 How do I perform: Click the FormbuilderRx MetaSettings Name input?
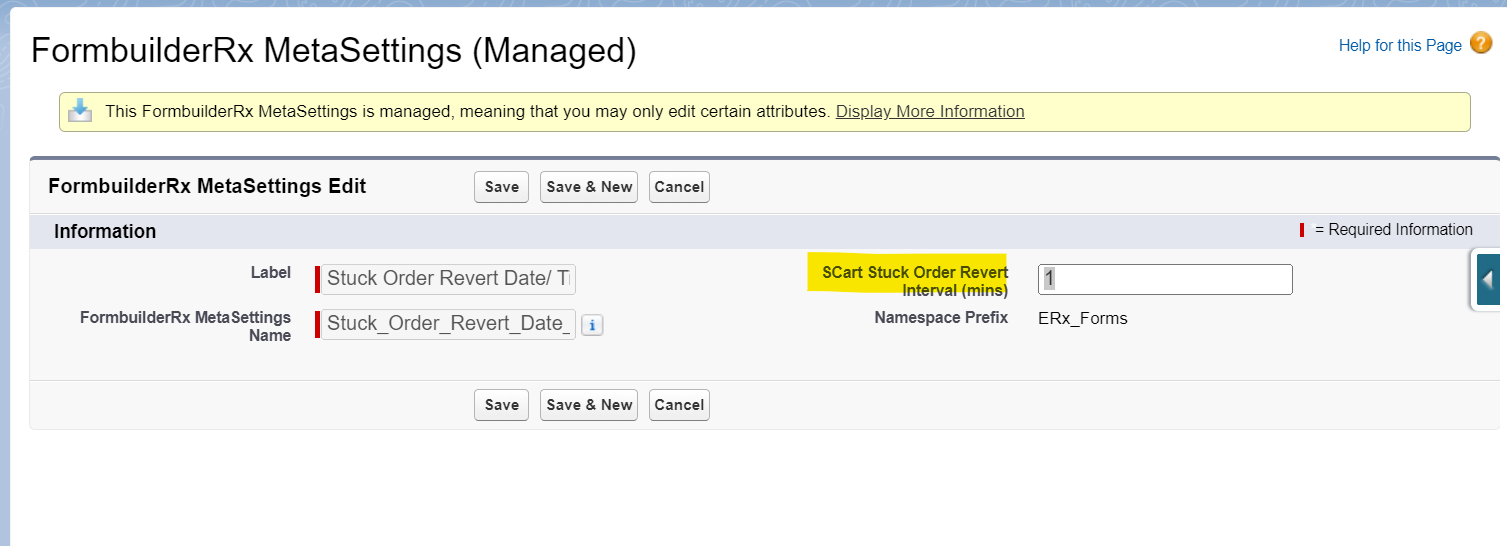448,325
